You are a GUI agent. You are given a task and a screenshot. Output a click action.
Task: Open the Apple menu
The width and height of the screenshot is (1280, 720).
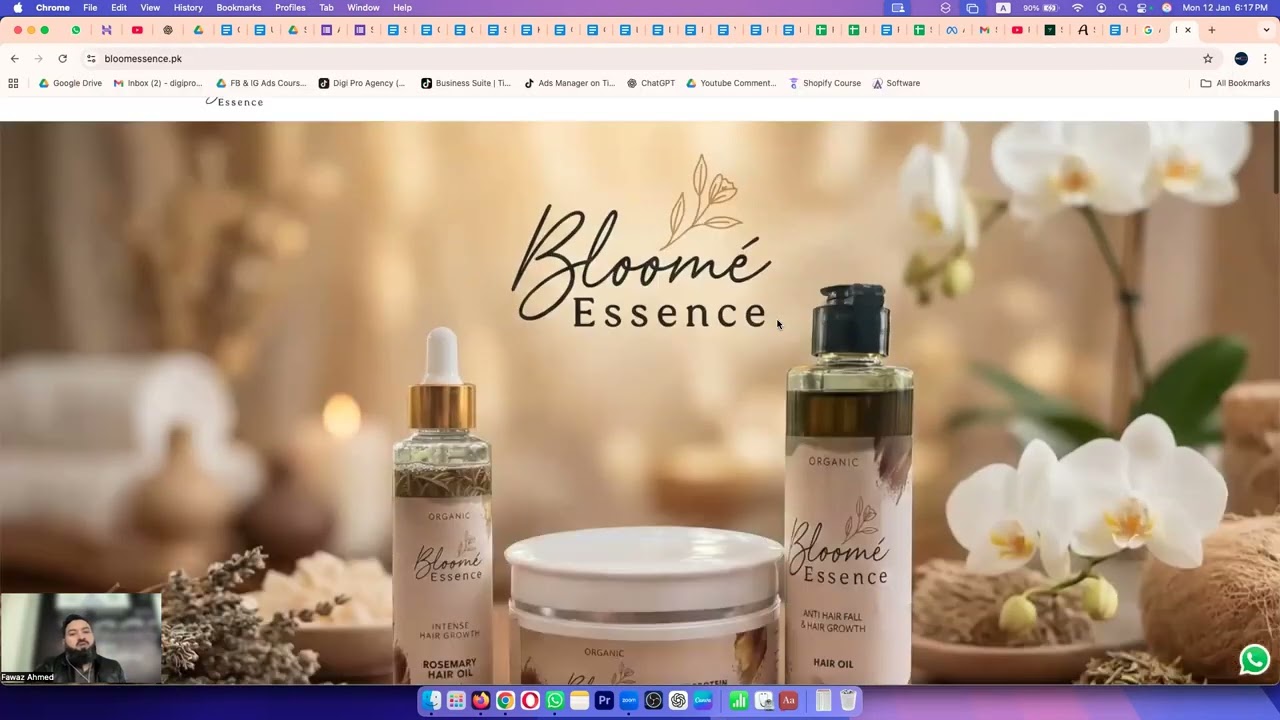17,7
